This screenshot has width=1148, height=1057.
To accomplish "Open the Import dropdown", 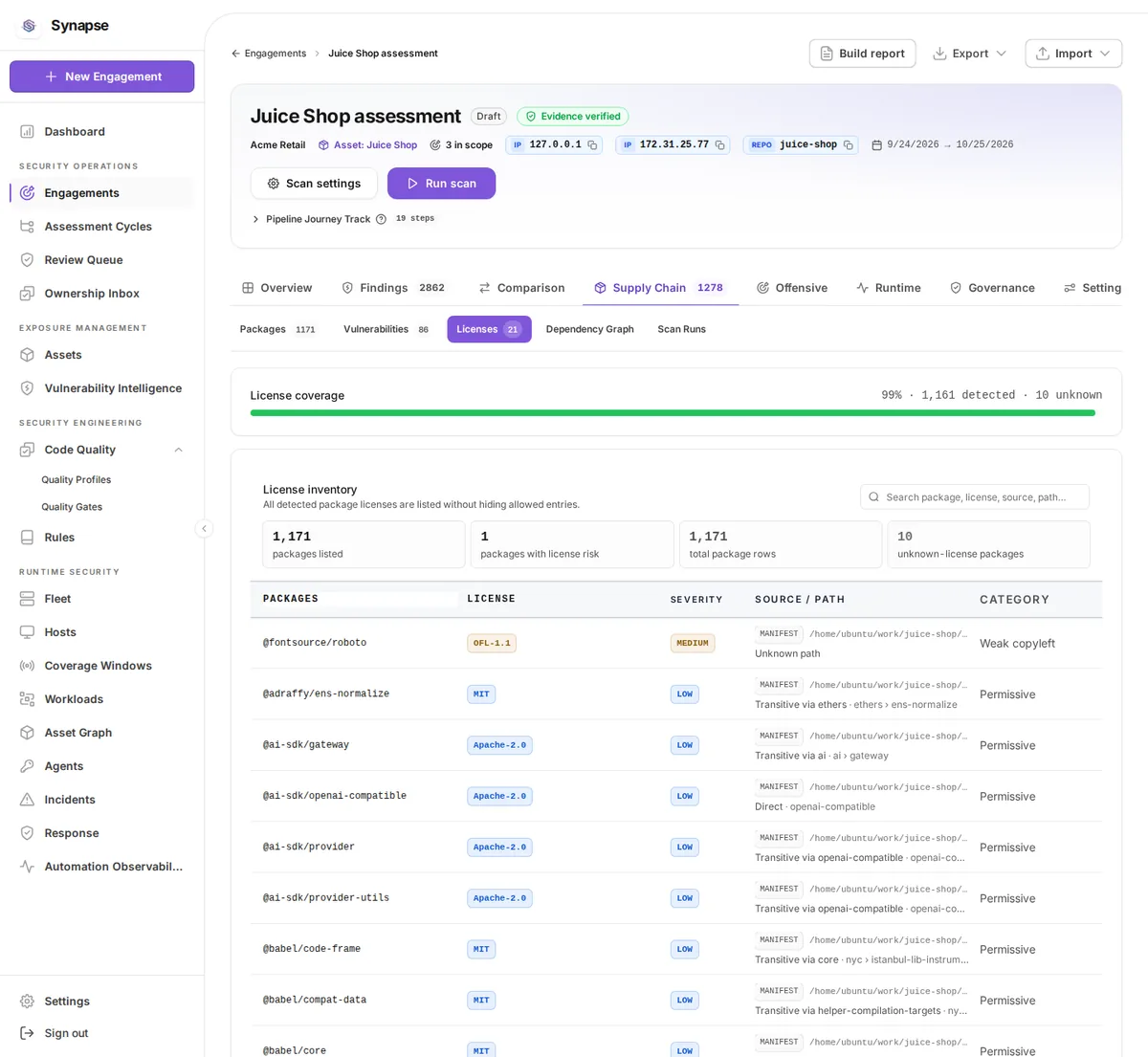I will (1073, 54).
